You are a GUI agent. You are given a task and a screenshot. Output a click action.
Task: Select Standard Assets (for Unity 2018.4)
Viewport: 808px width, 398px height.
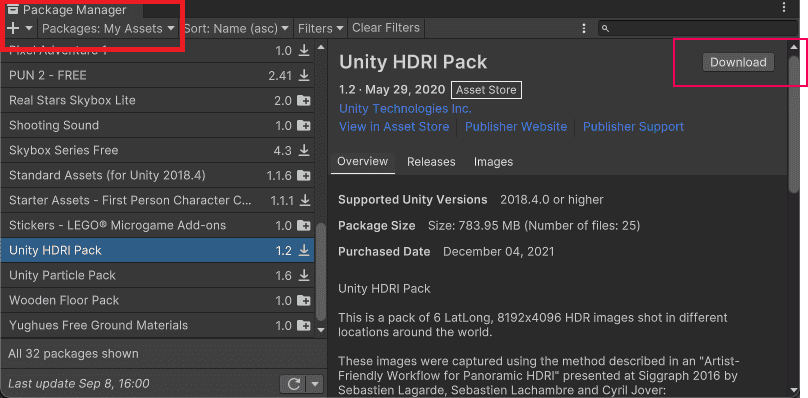158,175
